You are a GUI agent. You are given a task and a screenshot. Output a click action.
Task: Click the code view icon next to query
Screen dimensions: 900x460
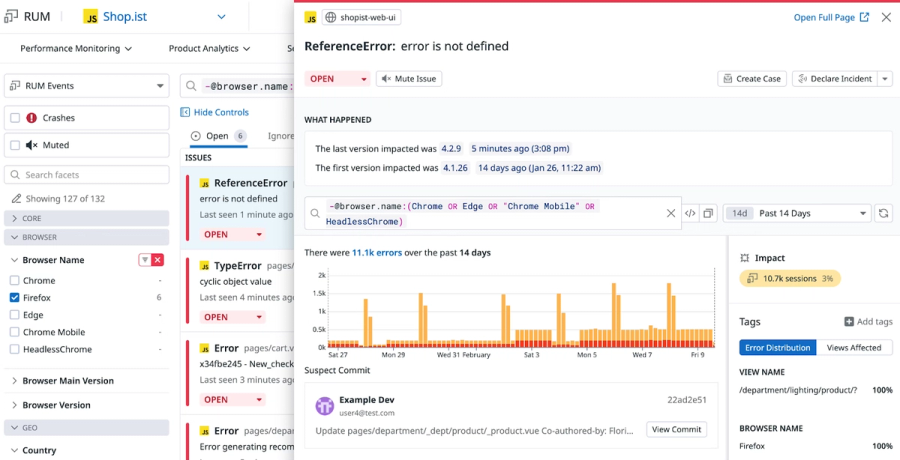[690, 214]
